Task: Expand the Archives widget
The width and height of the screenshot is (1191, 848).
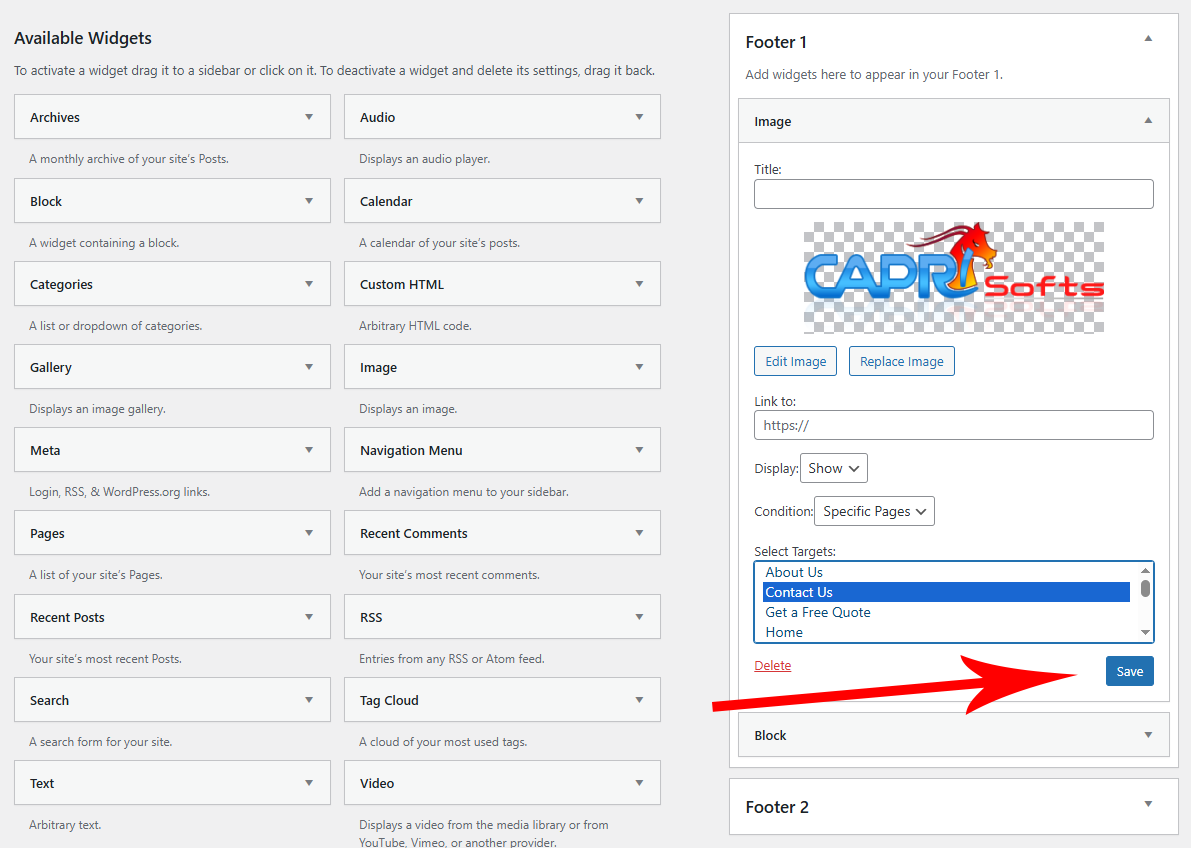Action: 309,117
